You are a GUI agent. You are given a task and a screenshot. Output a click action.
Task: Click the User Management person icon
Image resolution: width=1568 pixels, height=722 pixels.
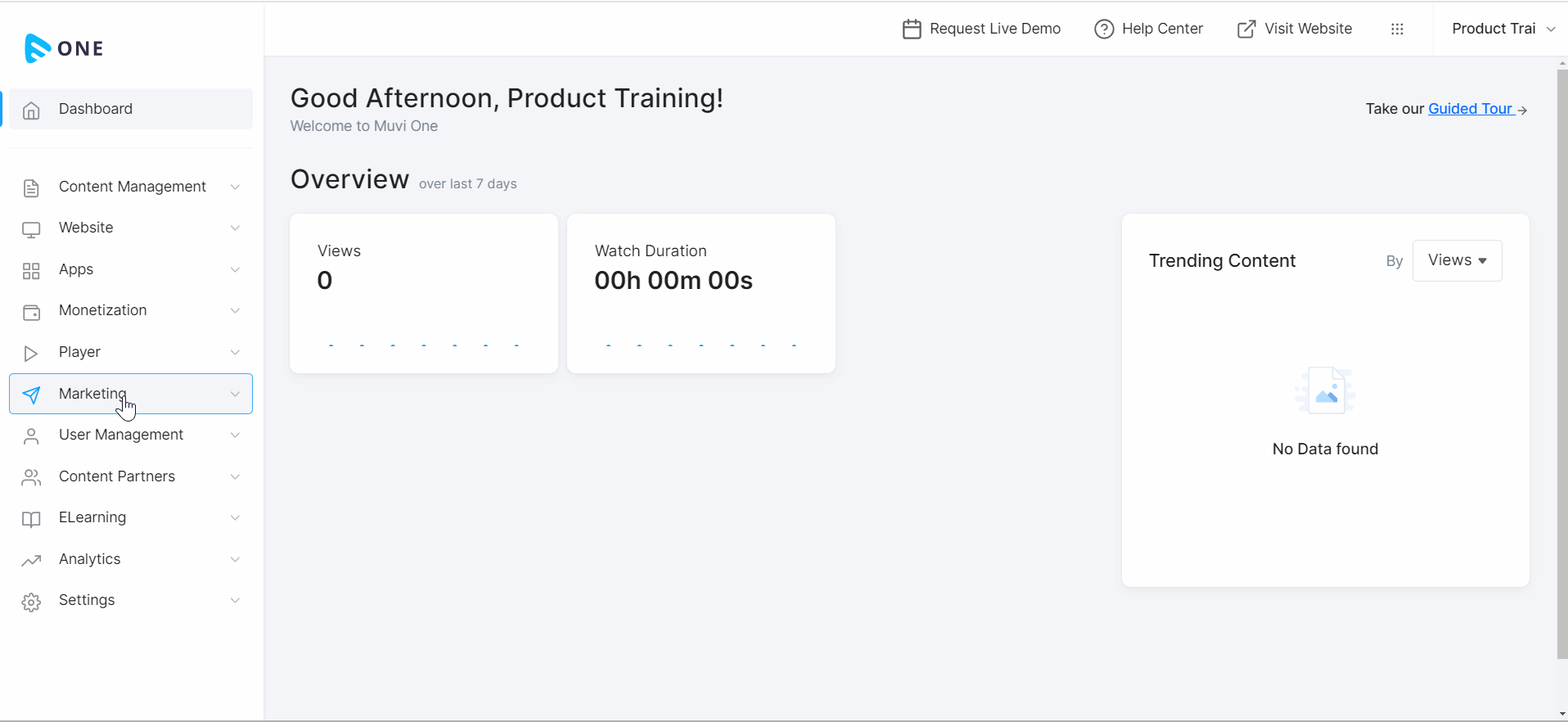coord(31,436)
